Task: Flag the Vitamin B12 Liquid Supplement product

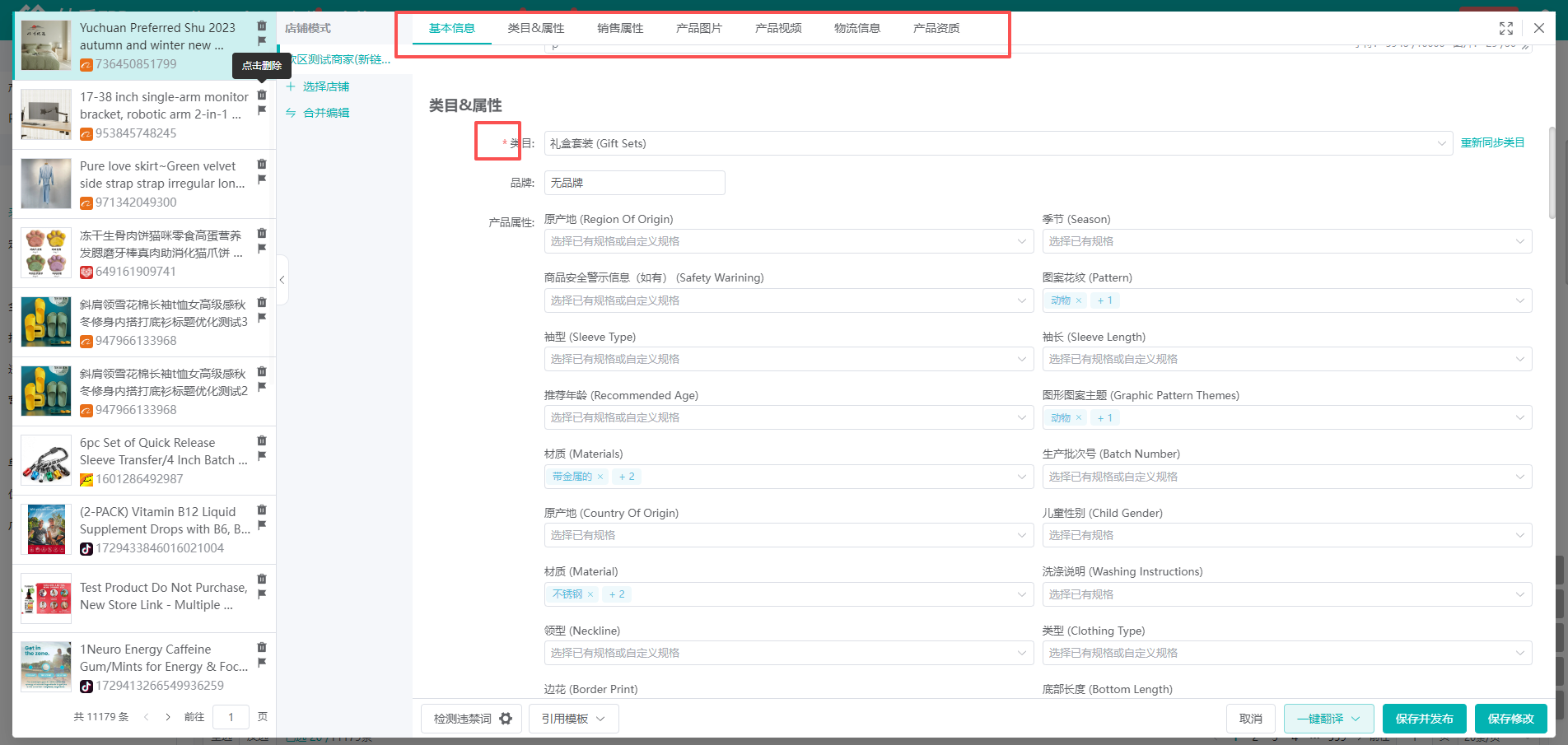Action: 262,524
